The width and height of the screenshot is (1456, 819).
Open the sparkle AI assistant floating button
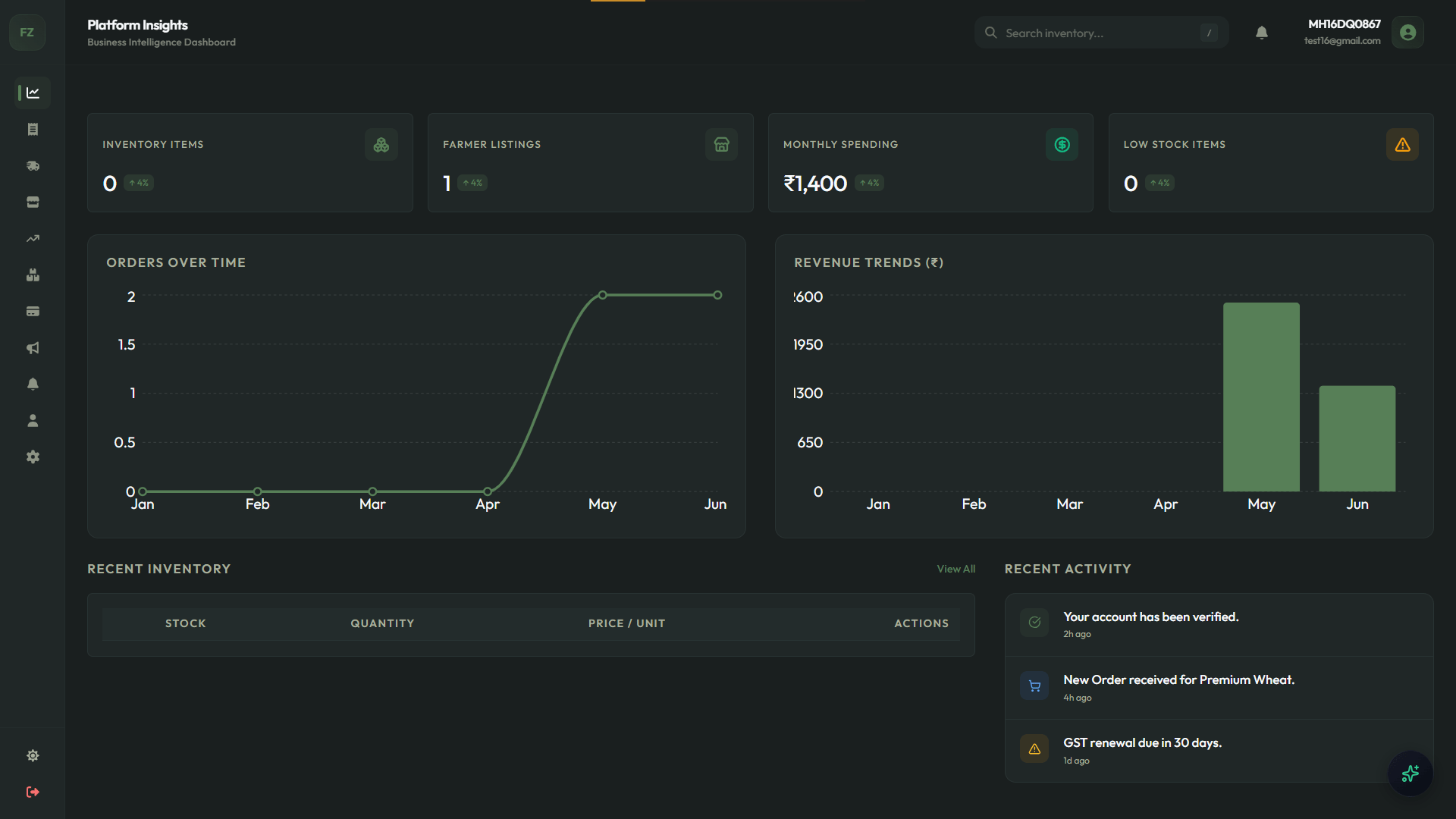[1410, 773]
